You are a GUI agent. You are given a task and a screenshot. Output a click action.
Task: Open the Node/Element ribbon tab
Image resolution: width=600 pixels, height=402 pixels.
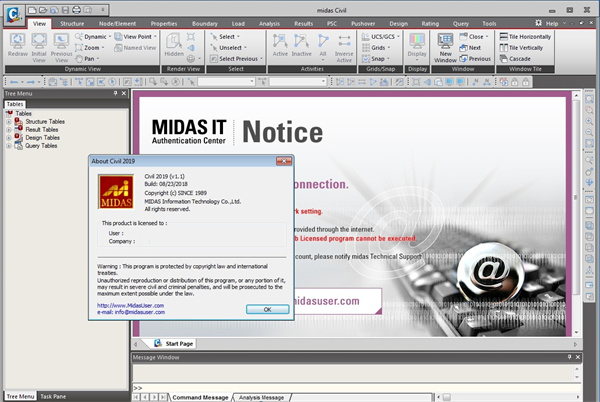click(x=117, y=24)
